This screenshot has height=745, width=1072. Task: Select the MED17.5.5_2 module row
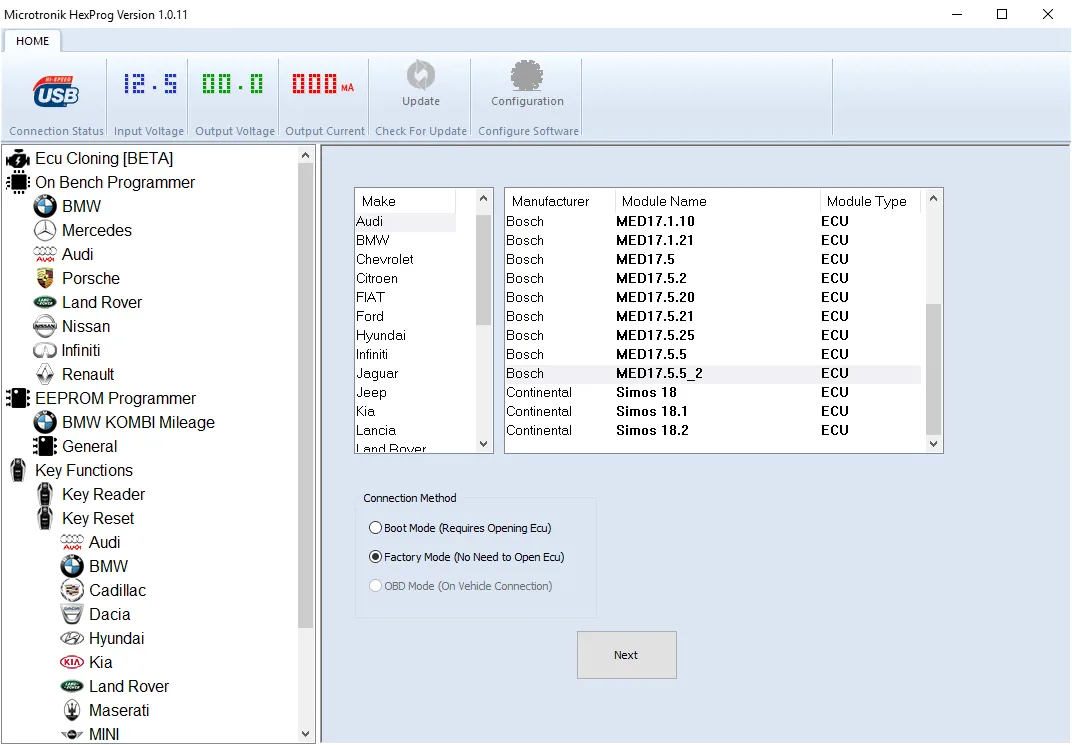pyautogui.click(x=713, y=374)
